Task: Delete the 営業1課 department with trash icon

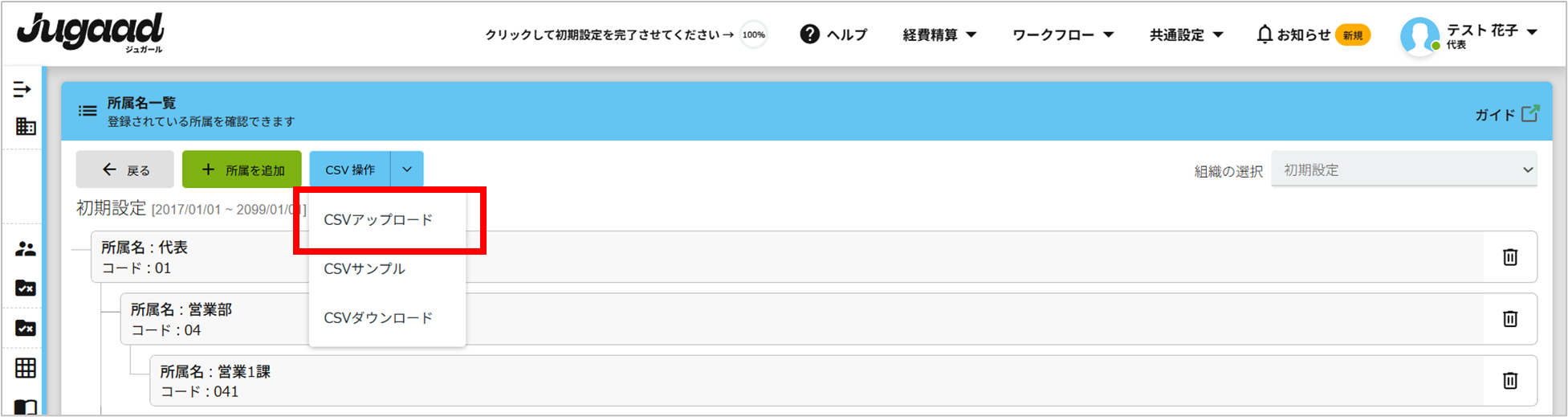Action: [x=1509, y=380]
